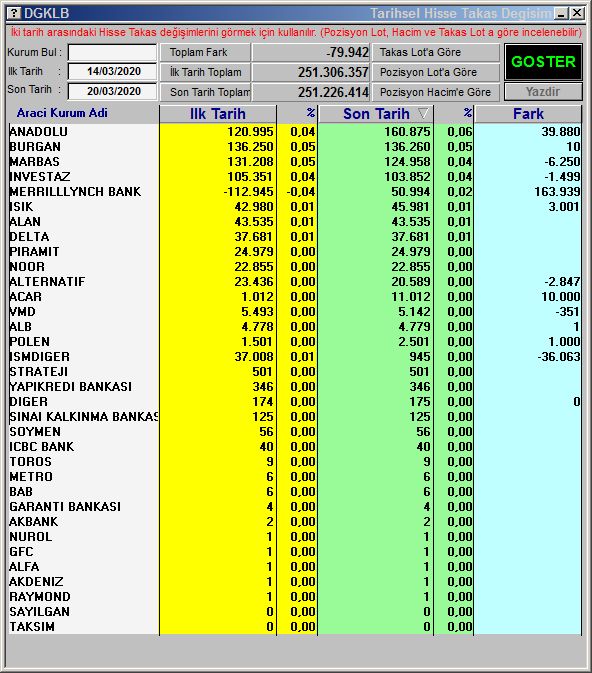Sort by Ilk Tarih column header

pos(218,114)
